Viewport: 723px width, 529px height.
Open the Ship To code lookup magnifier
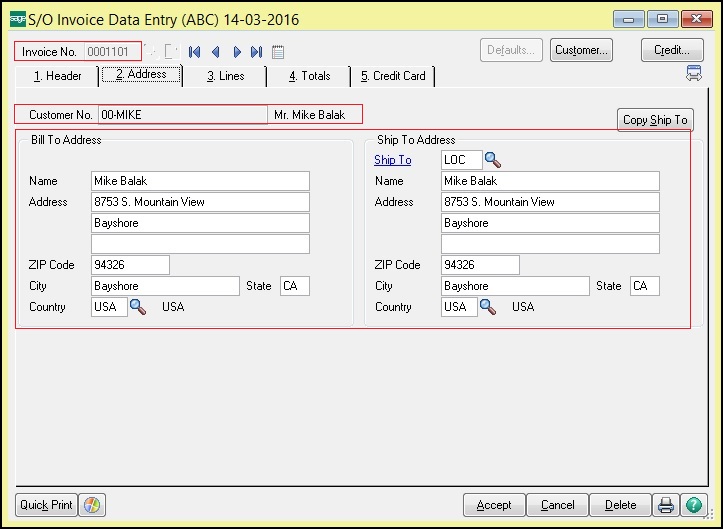pyautogui.click(x=493, y=160)
